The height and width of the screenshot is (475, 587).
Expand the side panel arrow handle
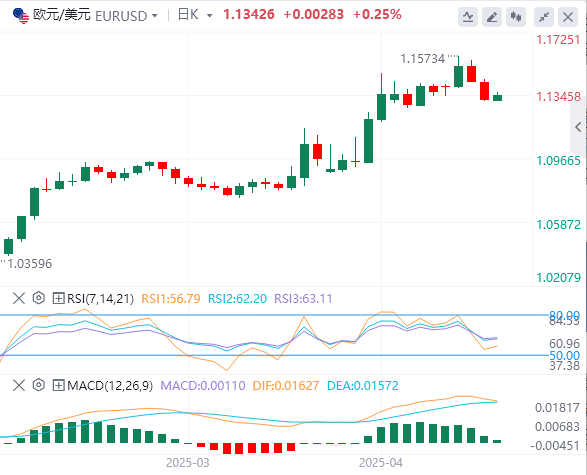coord(578,127)
